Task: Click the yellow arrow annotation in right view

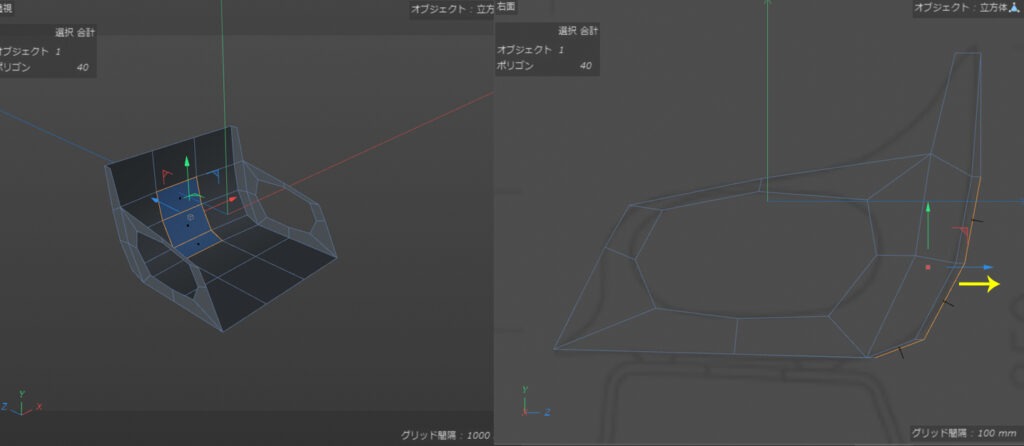Action: click(979, 283)
